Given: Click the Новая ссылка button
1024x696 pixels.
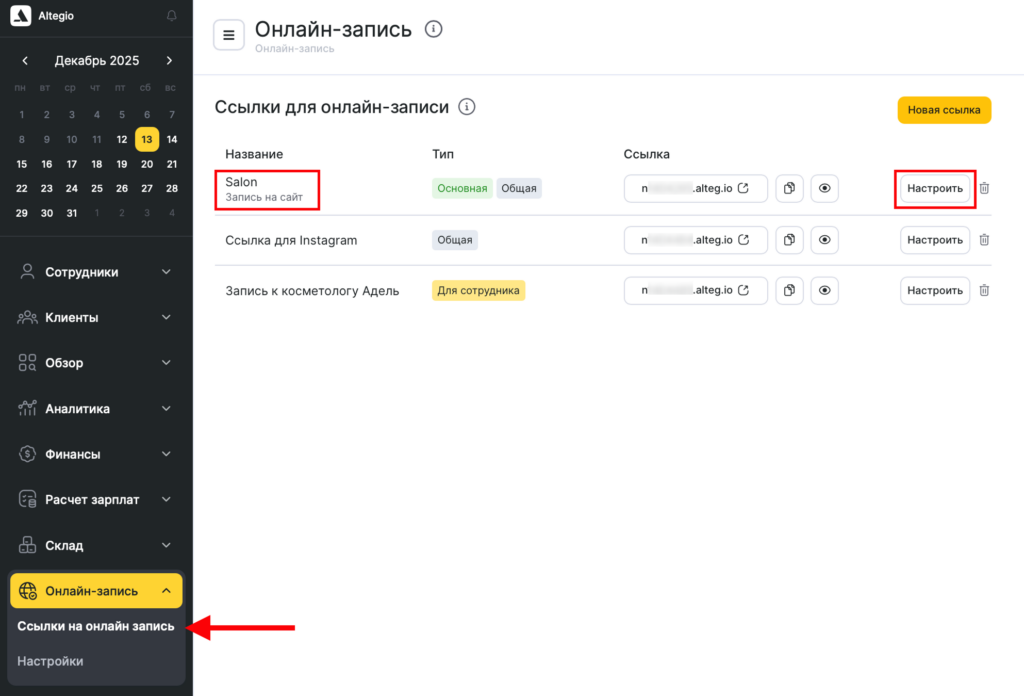Looking at the screenshot, I should tap(943, 110).
